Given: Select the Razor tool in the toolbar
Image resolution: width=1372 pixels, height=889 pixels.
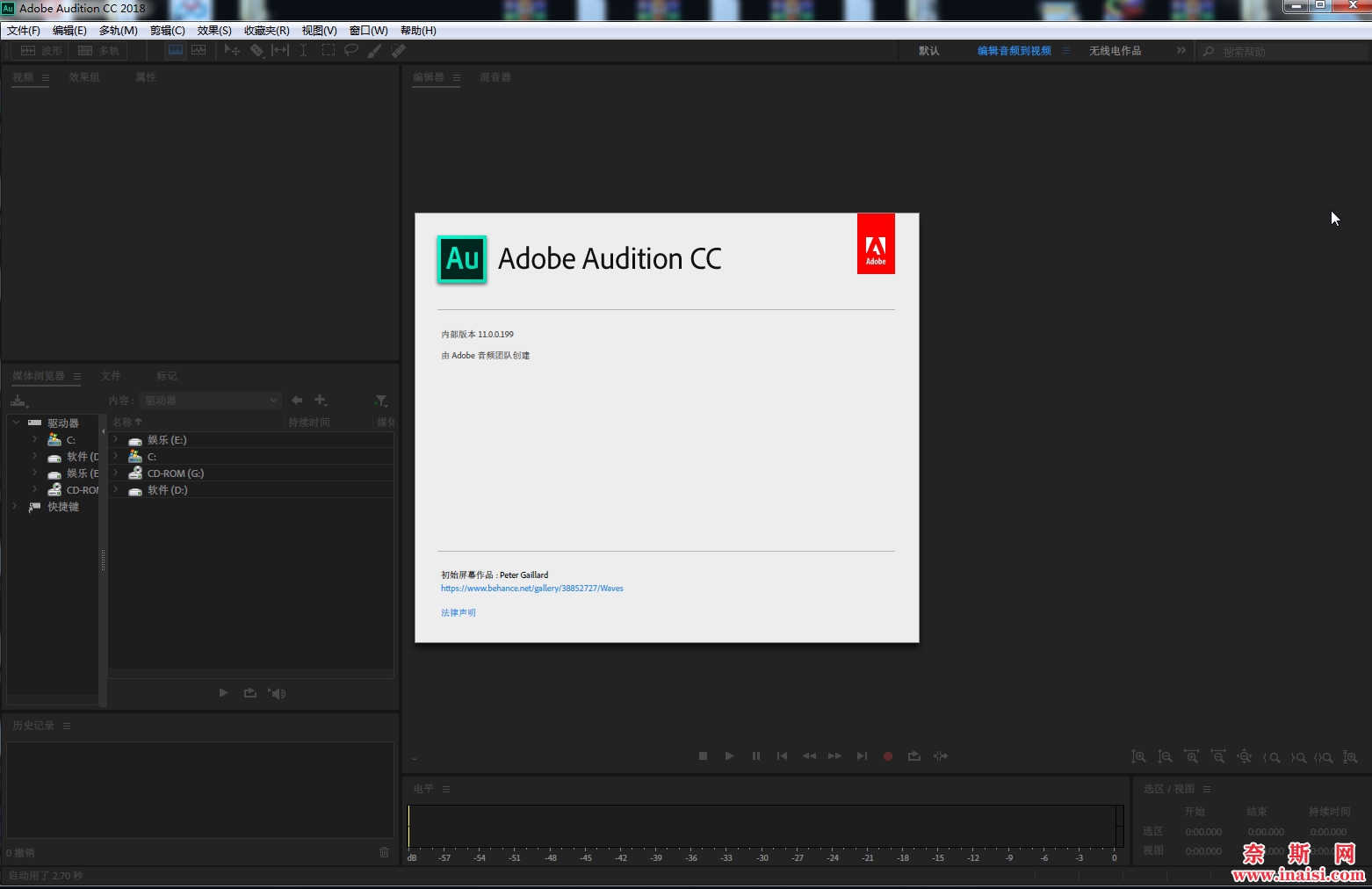Looking at the screenshot, I should [x=256, y=51].
